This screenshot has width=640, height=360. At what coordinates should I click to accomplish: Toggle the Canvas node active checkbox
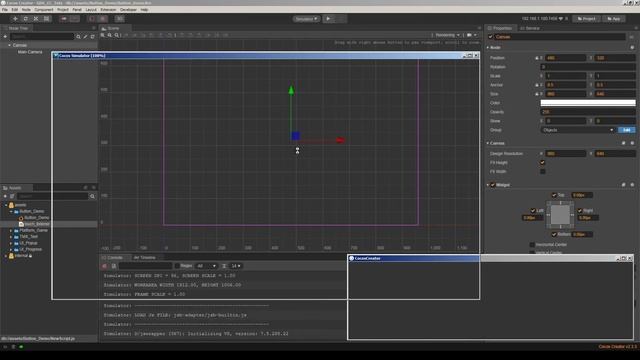[491, 37]
